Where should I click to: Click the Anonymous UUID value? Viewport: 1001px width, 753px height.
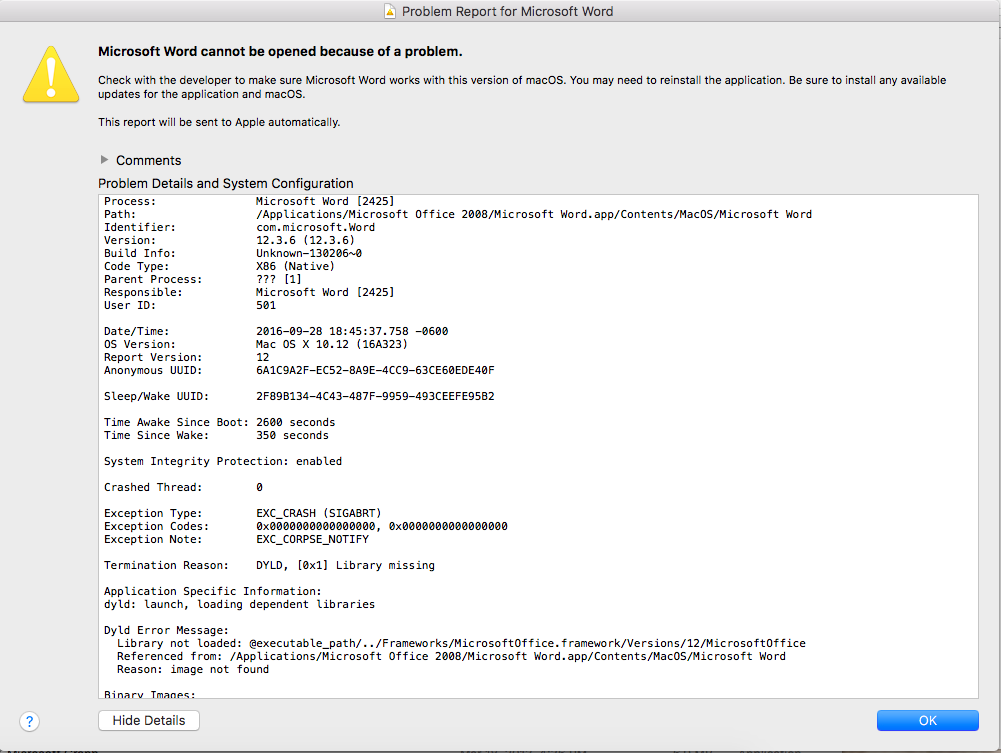click(x=375, y=370)
